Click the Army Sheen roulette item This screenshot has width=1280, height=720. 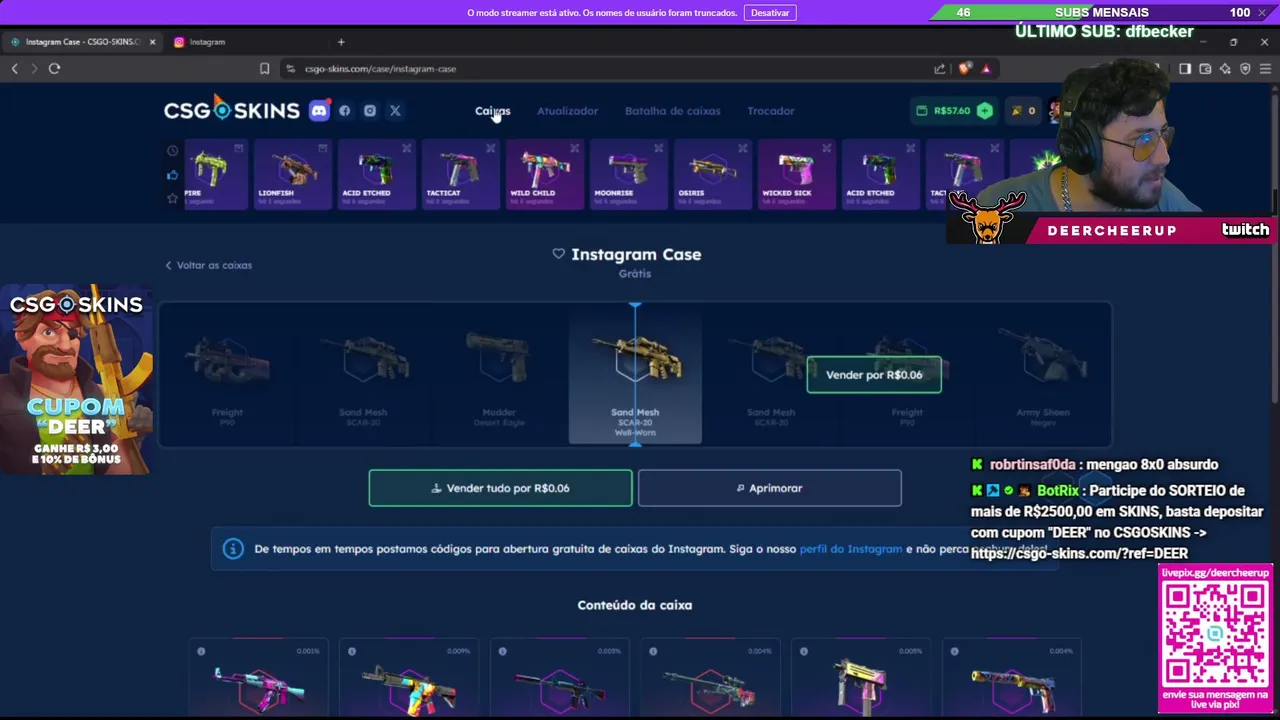pos(1043,375)
